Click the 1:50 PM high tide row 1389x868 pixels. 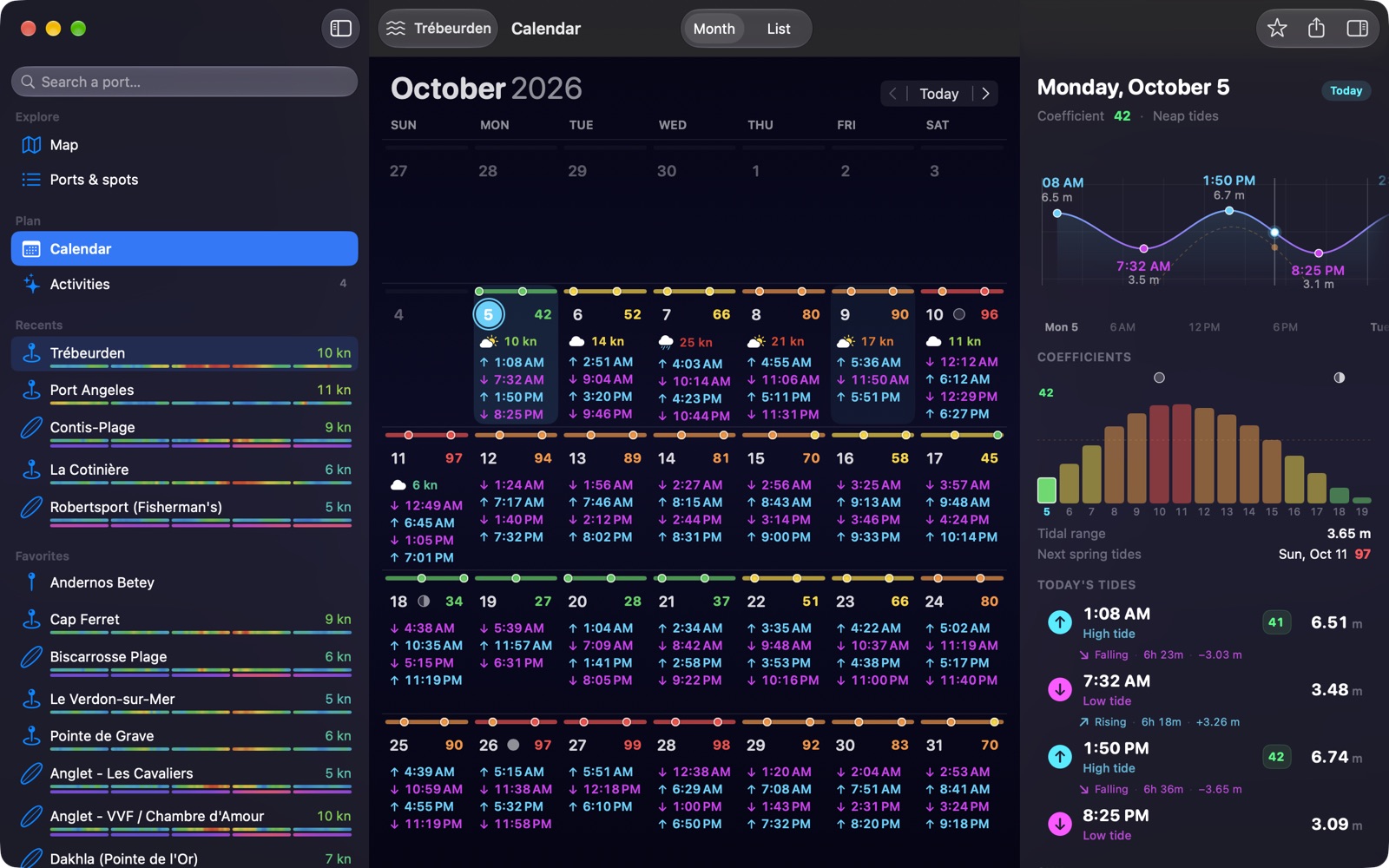1204,757
